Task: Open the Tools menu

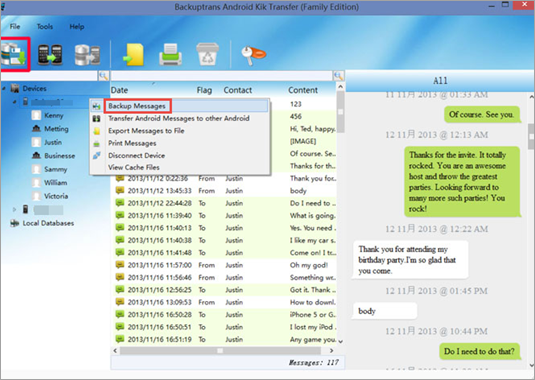Action: click(x=45, y=26)
